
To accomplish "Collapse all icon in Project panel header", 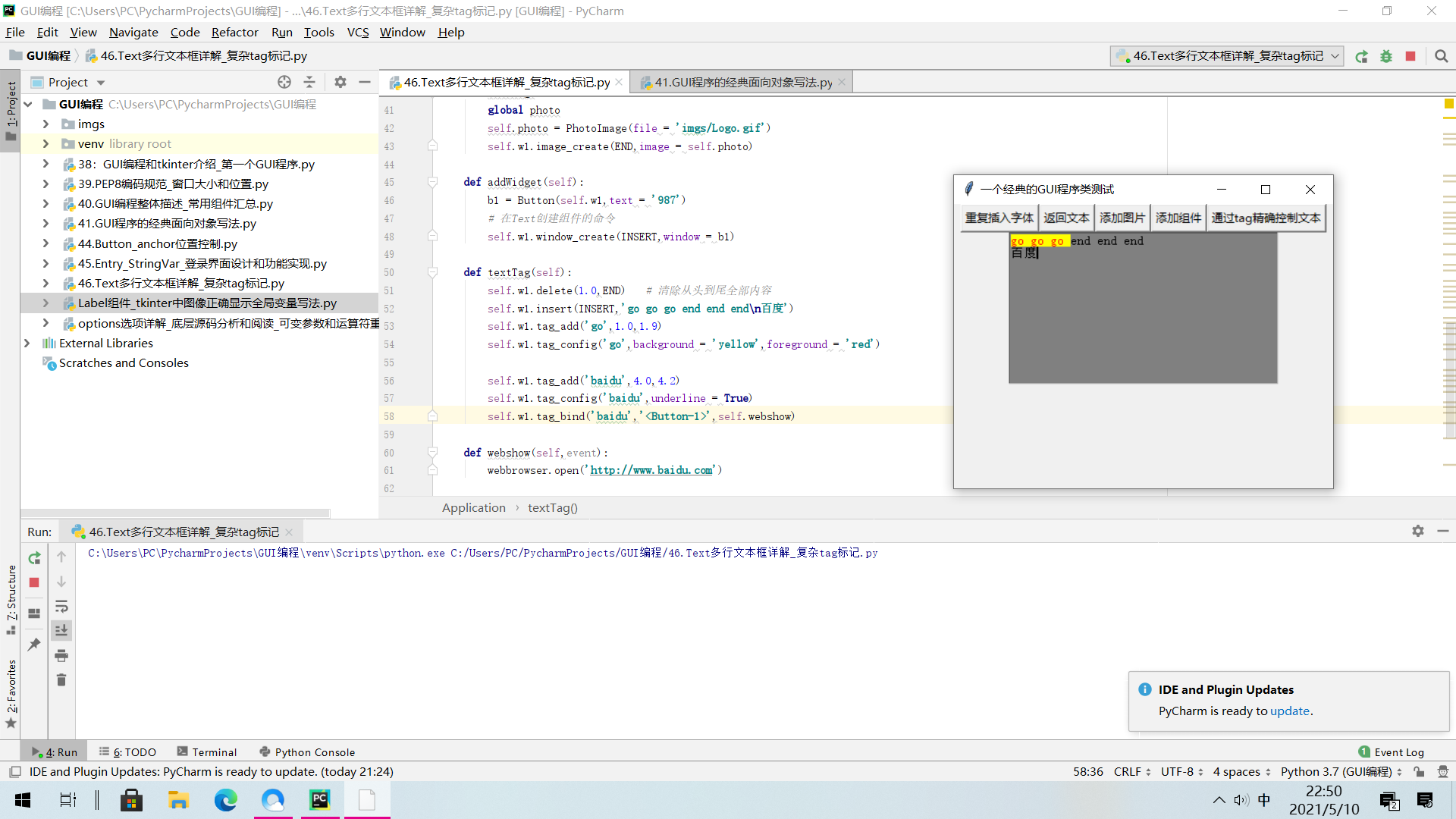I will 309,82.
